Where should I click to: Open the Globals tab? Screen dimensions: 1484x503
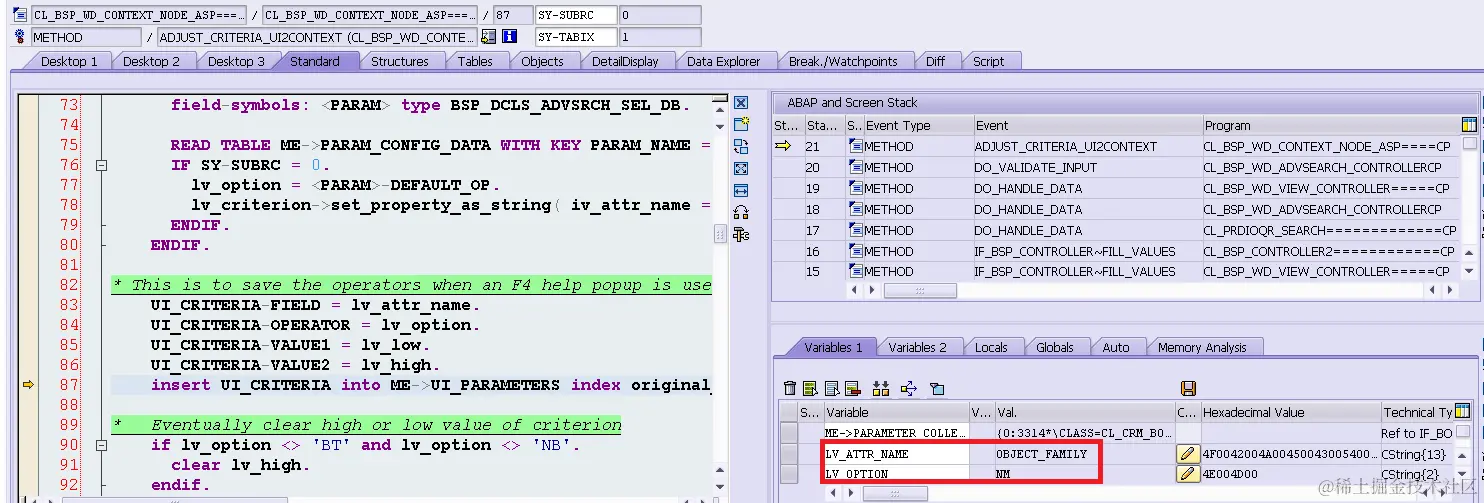tap(1054, 347)
